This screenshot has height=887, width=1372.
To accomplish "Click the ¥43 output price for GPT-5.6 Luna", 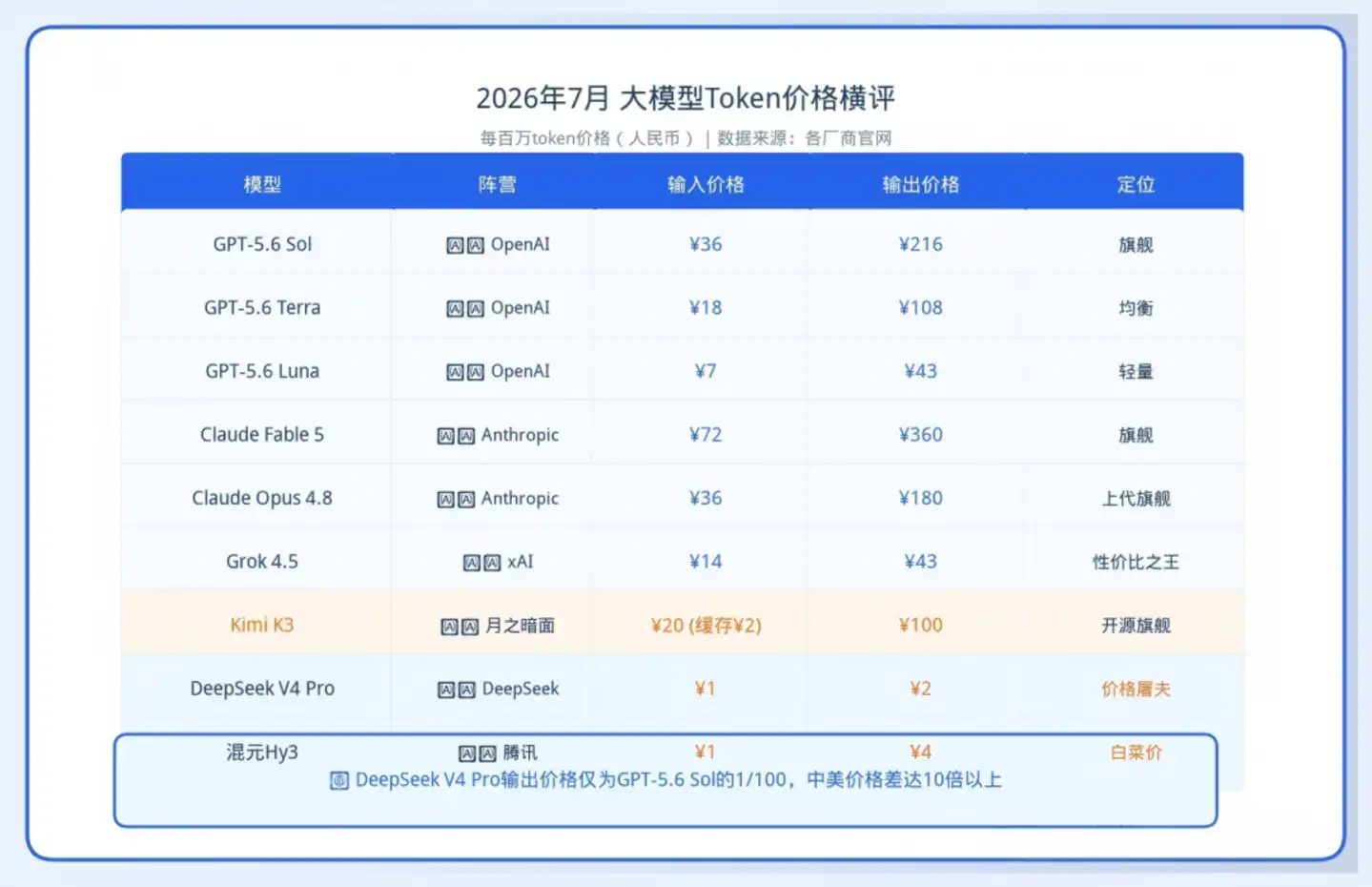I will pos(921,371).
